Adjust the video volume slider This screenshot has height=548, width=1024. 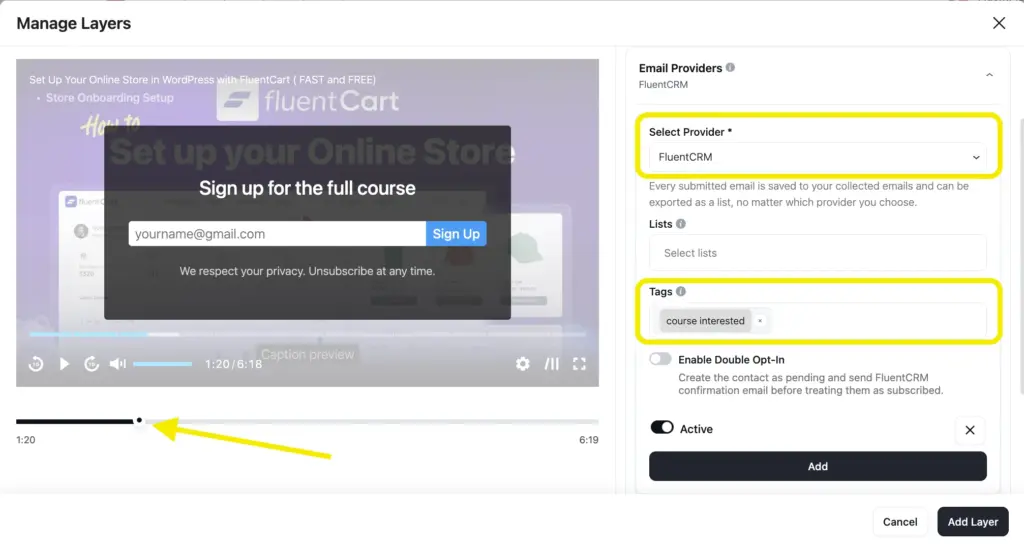coord(163,364)
